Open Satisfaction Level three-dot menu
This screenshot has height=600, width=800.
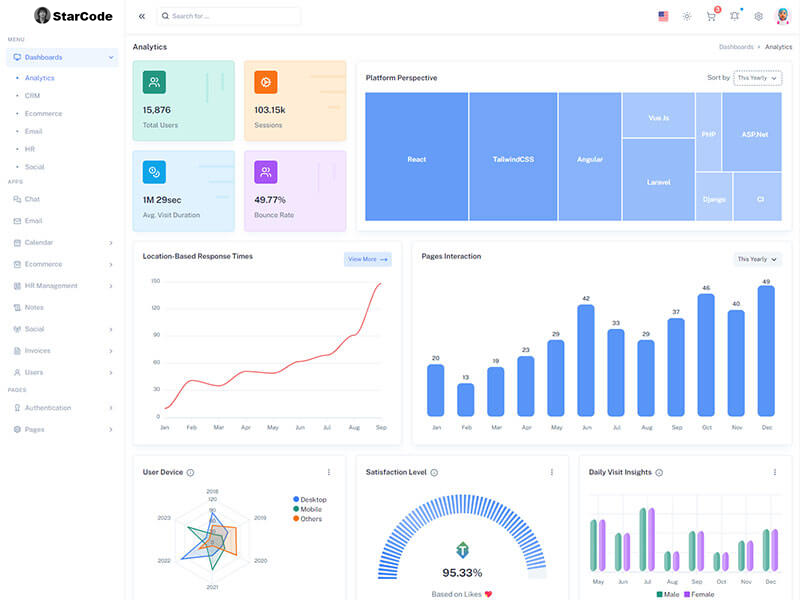pyautogui.click(x=551, y=472)
